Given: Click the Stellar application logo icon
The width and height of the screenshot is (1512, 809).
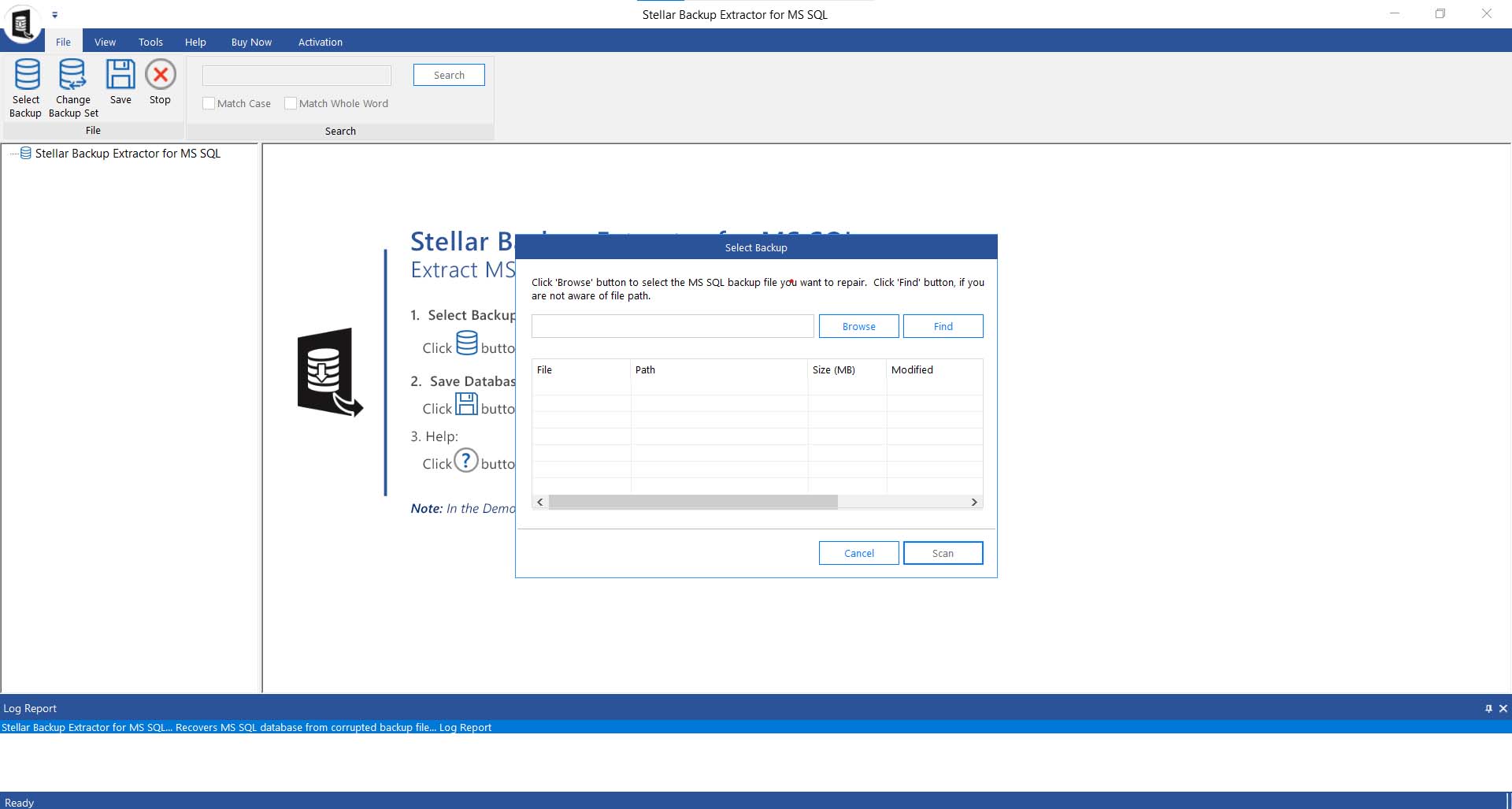Looking at the screenshot, I should (x=22, y=24).
